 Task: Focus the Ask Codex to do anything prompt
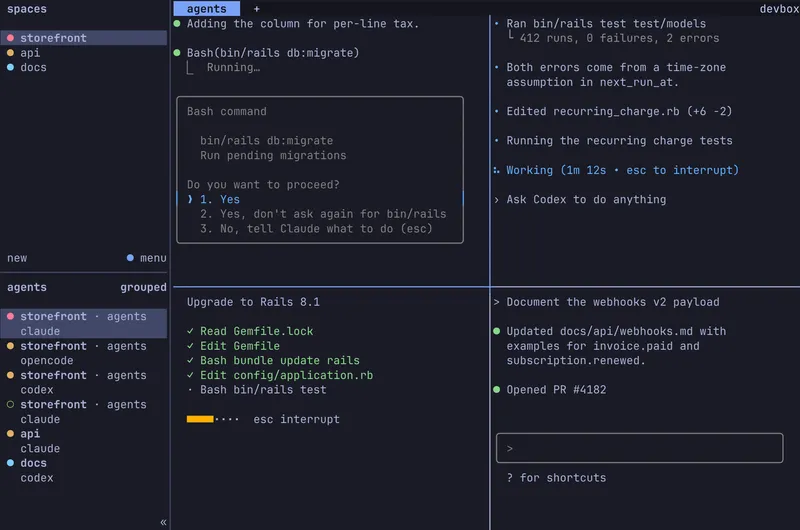coord(586,199)
